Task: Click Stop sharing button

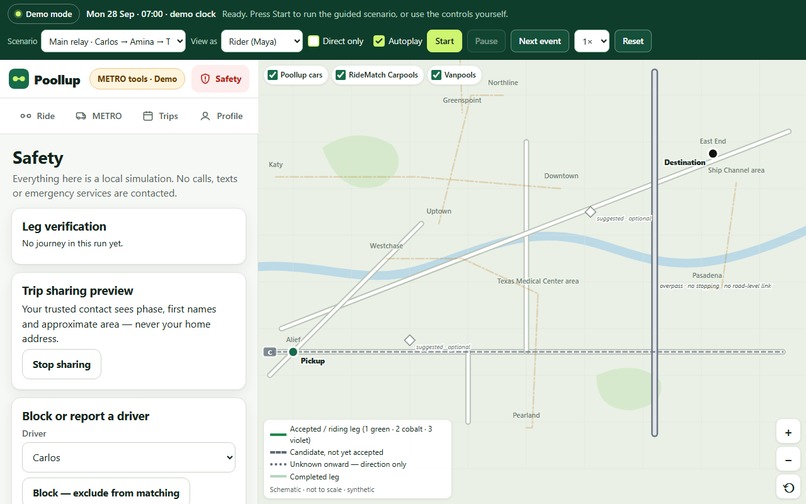Action: click(62, 364)
